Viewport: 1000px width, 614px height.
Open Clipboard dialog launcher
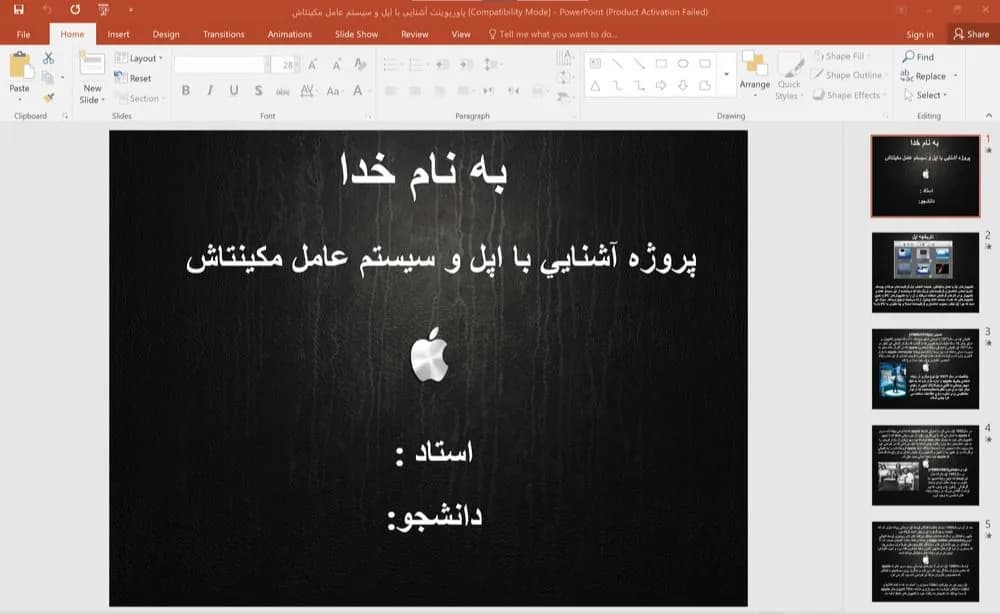click(x=65, y=116)
